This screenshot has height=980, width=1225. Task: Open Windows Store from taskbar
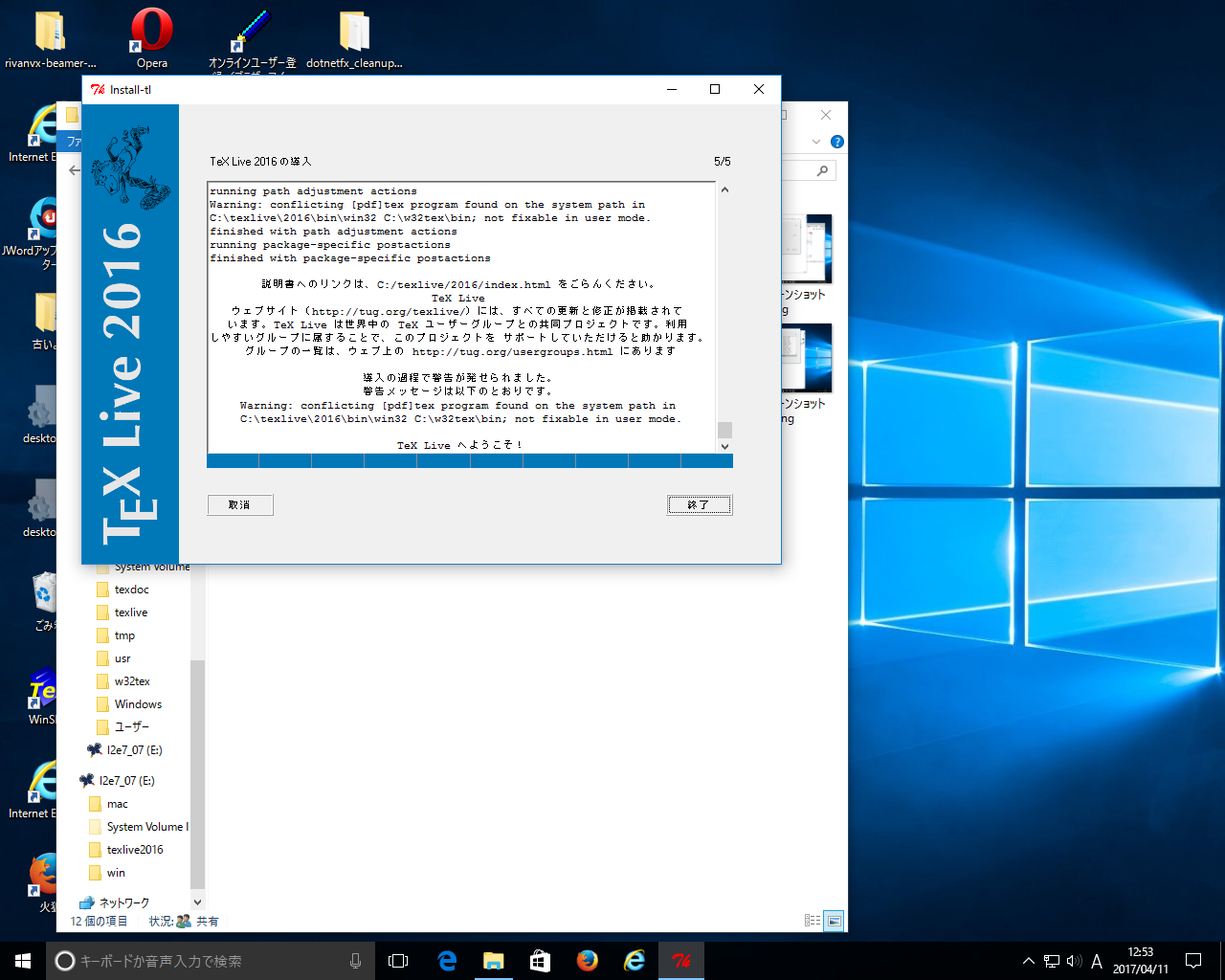coord(540,961)
